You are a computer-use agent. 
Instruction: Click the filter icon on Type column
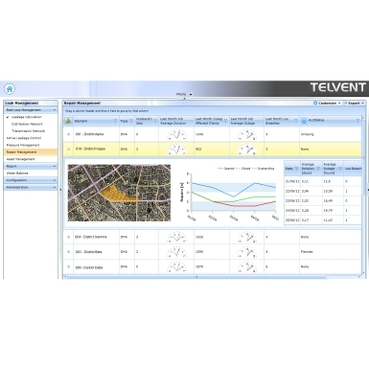pos(131,121)
